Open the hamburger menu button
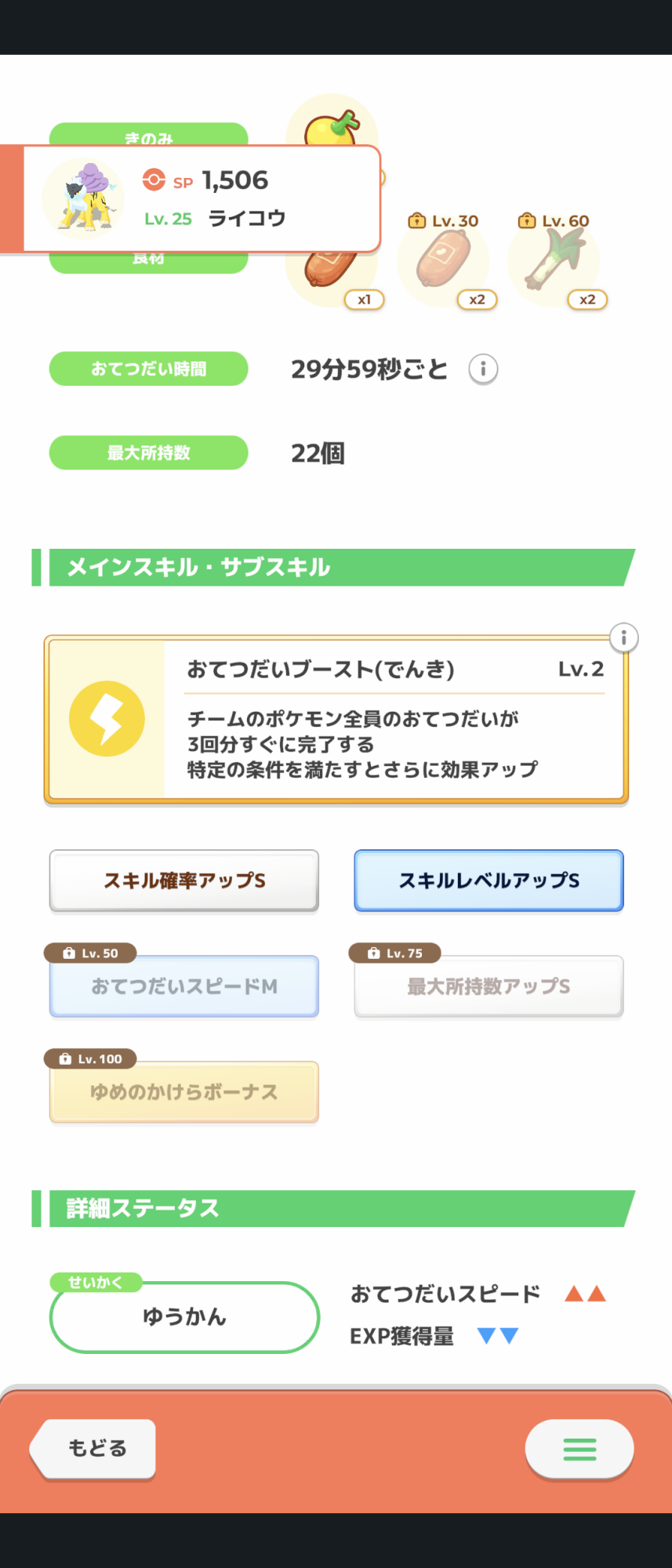This screenshot has width=672, height=1568. pyautogui.click(x=579, y=1449)
